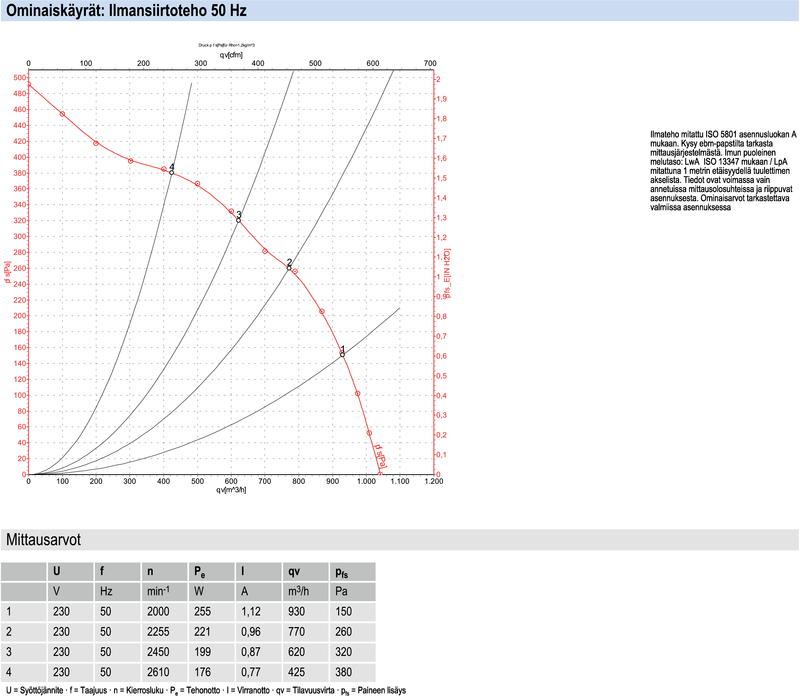Viewport: 800px width, 697px height.
Task: Click the red curve point at 0 airflow
Action: (29, 85)
